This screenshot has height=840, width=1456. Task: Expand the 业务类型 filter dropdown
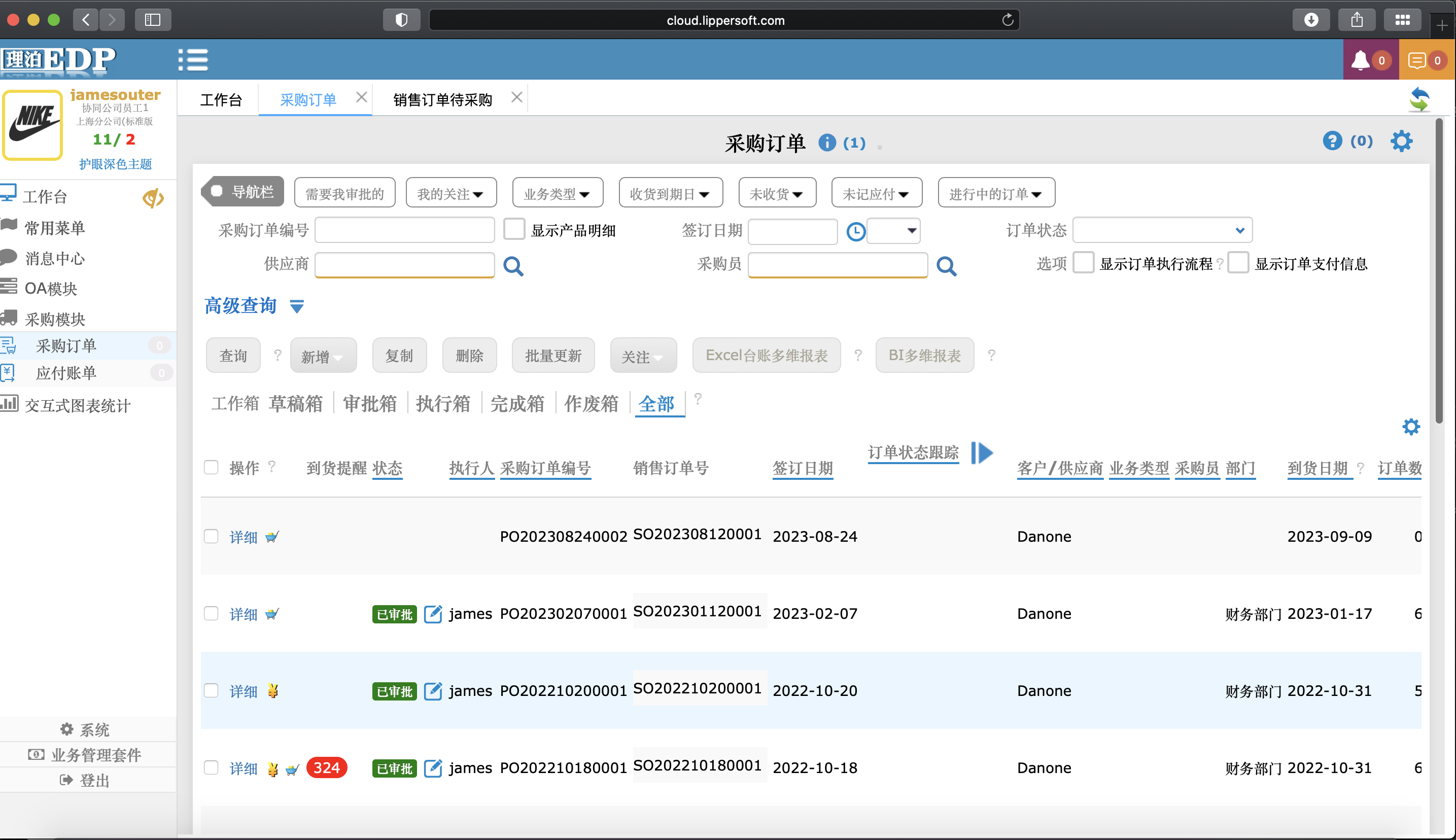(x=557, y=194)
